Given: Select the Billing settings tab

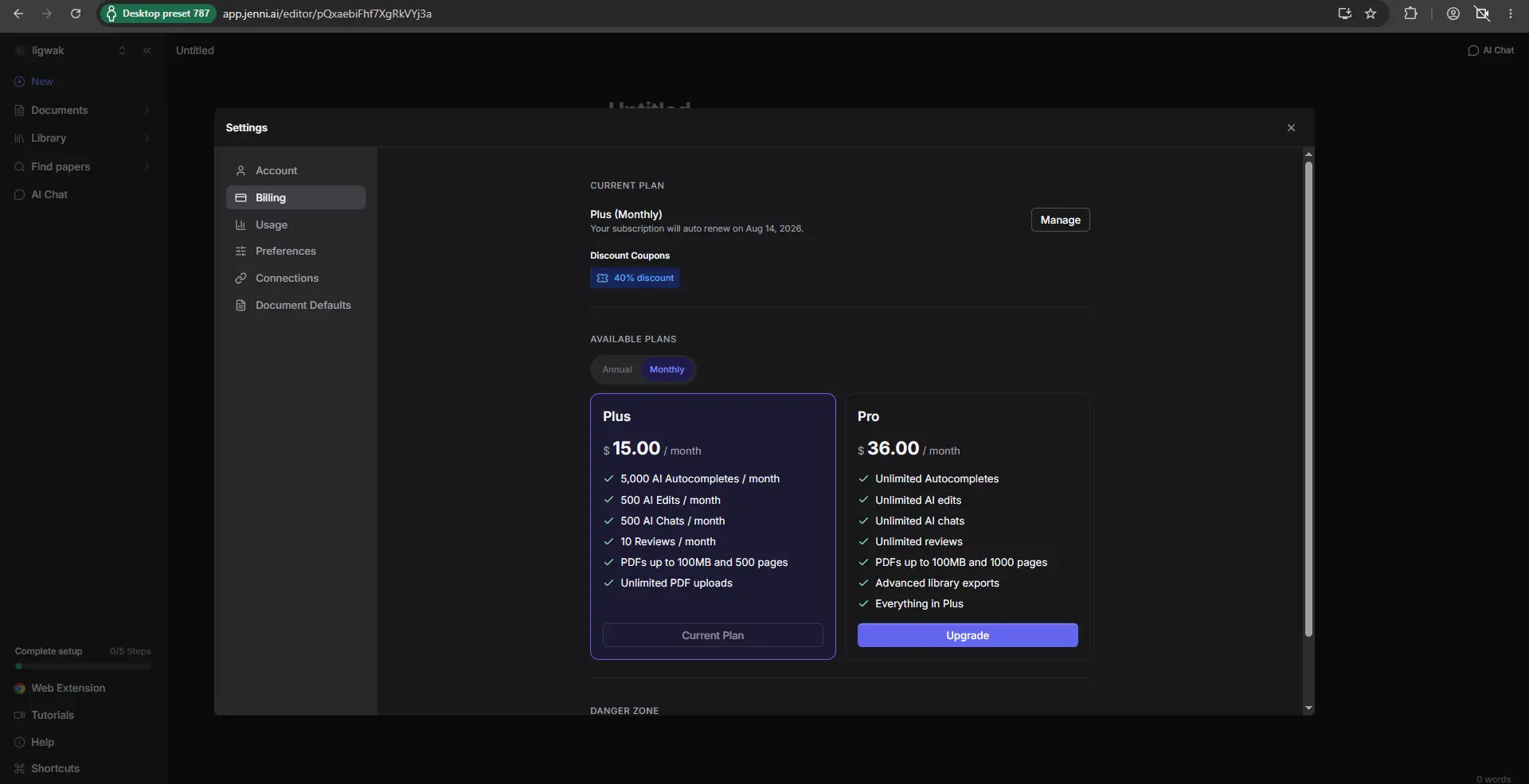Looking at the screenshot, I should (295, 197).
